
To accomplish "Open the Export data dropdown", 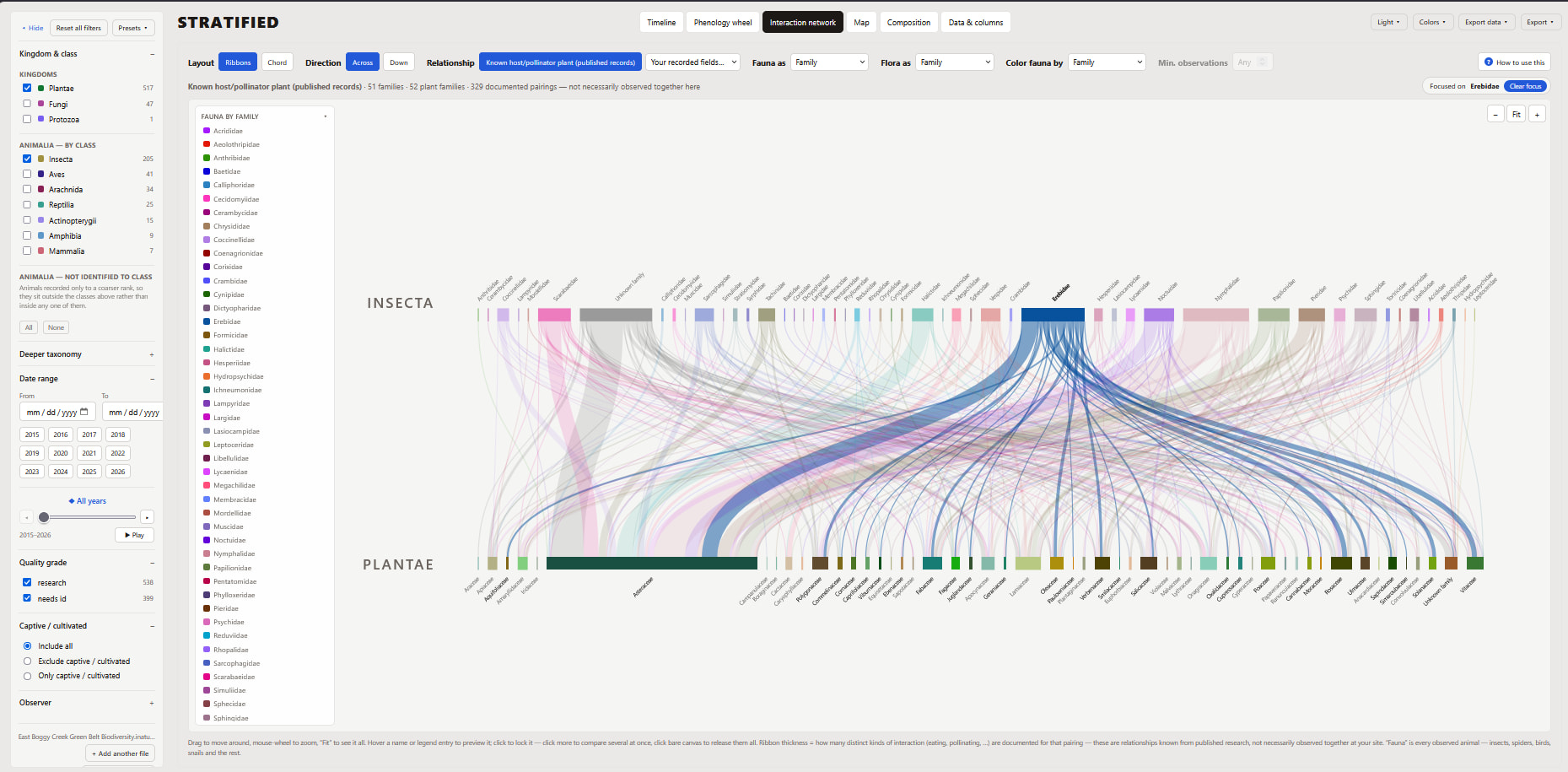I will [1486, 22].
